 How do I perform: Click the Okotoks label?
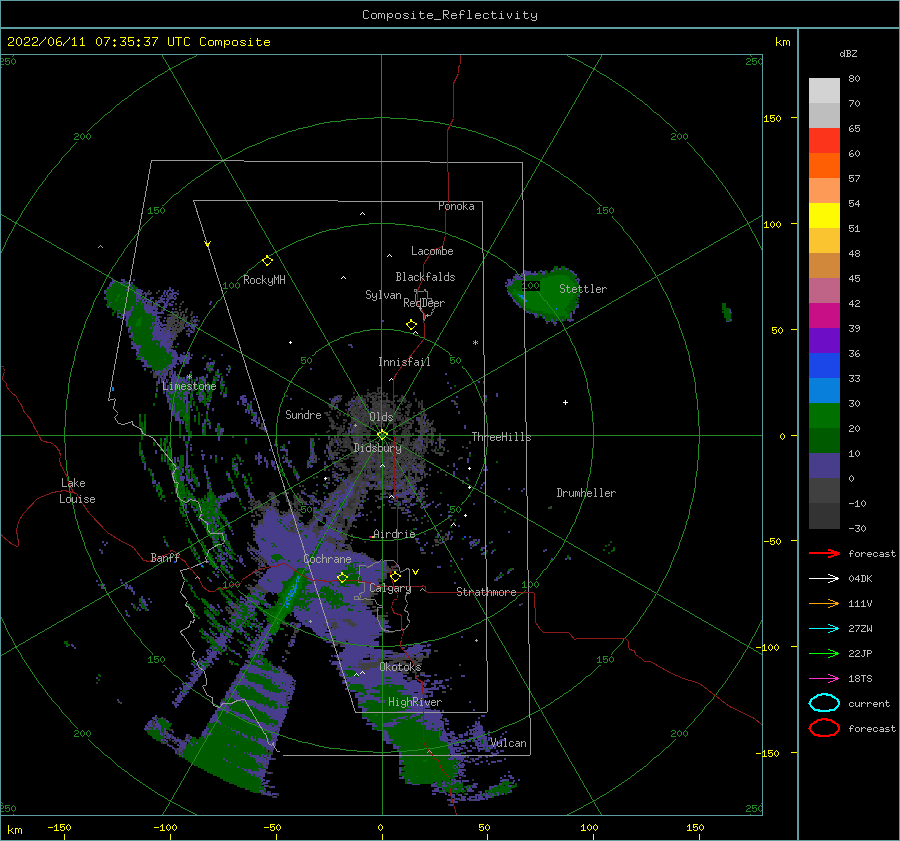pos(400,667)
